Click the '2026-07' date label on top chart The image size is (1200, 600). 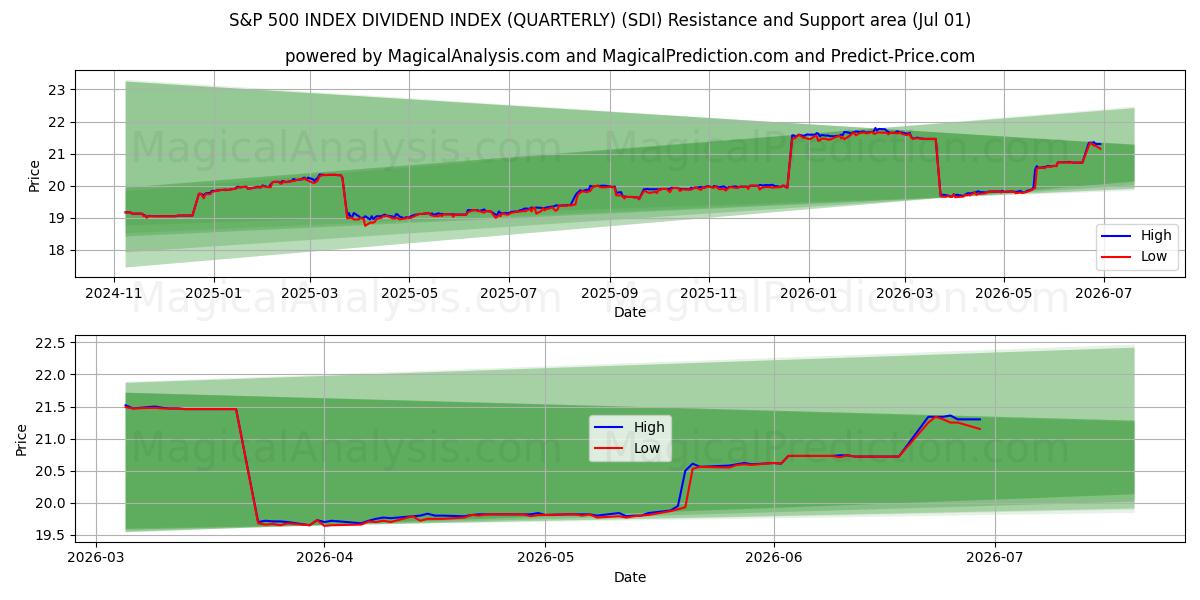point(1103,294)
